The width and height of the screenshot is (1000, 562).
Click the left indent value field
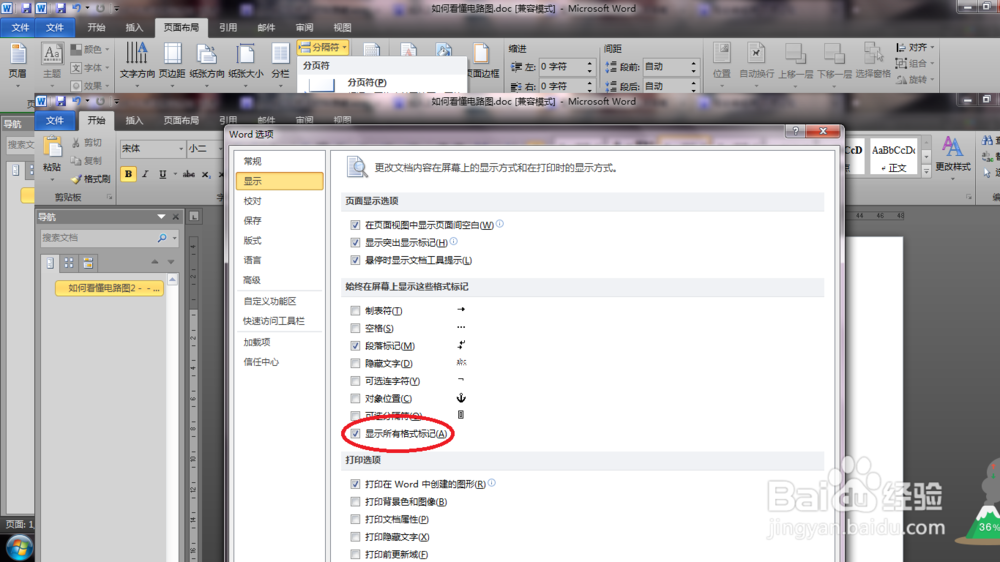tap(563, 67)
